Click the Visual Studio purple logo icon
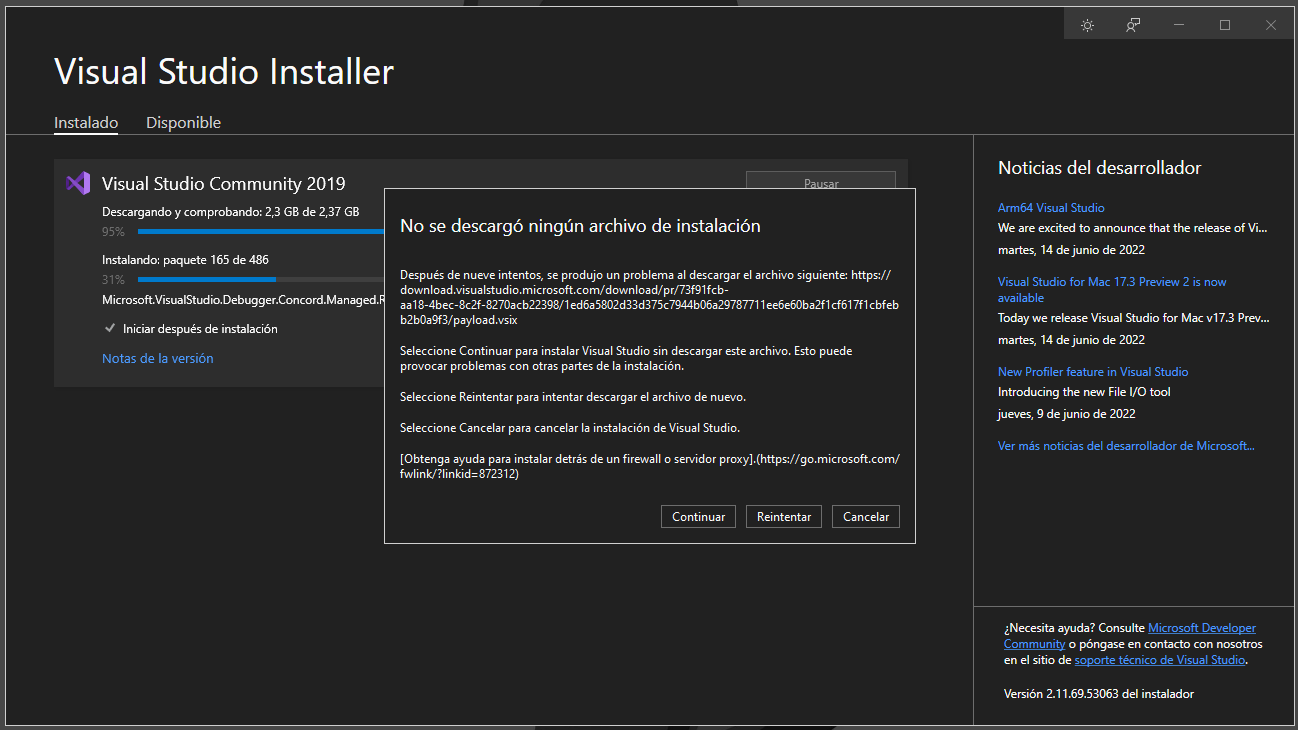The height and width of the screenshot is (730, 1298). tap(77, 183)
